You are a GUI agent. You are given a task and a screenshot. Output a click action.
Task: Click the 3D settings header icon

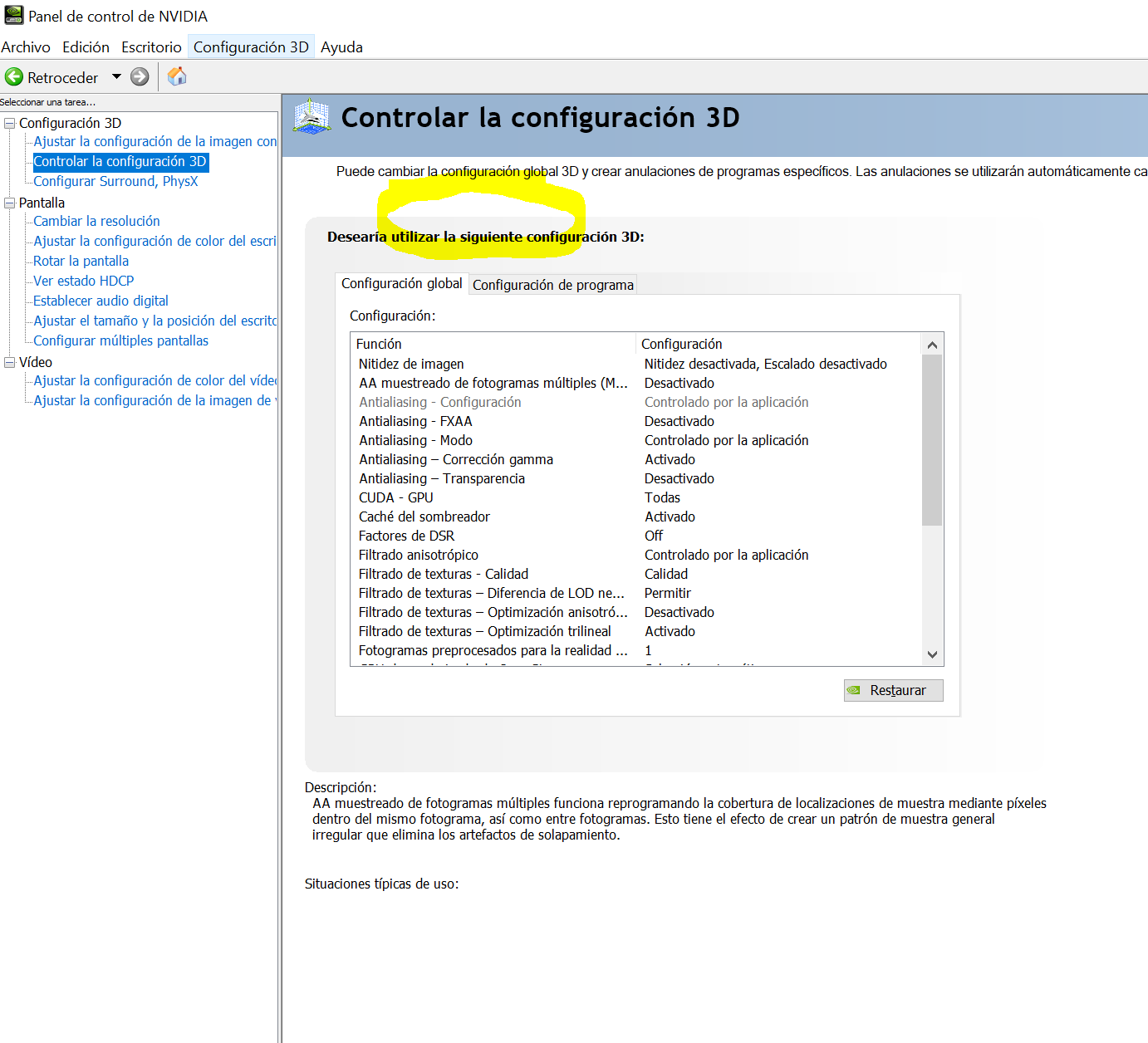coord(312,117)
